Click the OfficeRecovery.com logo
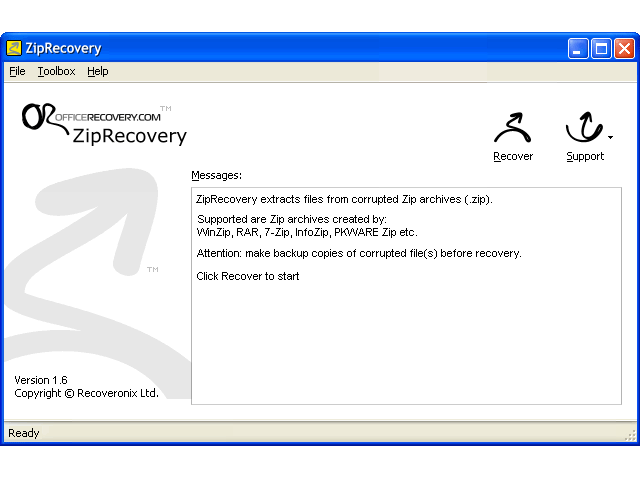This screenshot has width=640, height=480. point(104,124)
